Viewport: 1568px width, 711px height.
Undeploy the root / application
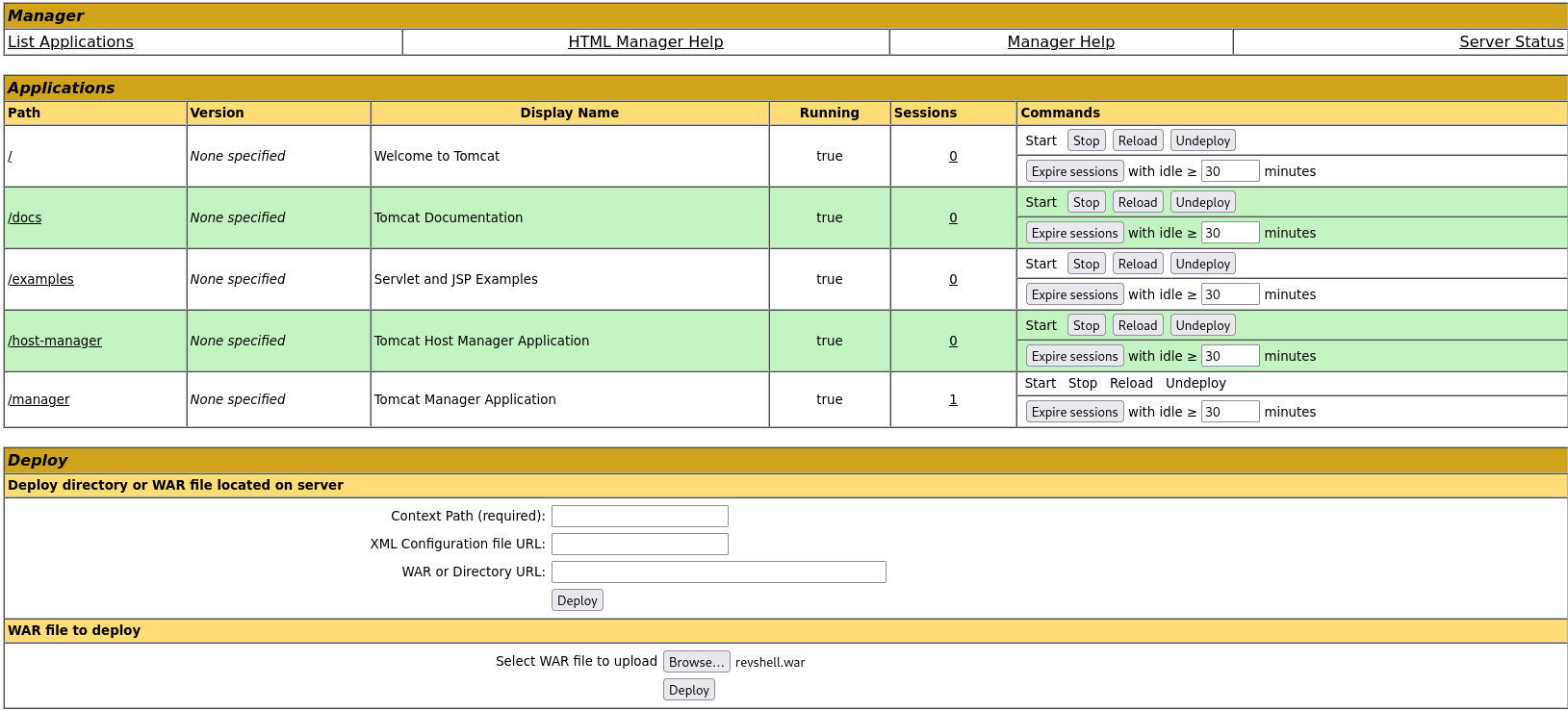click(1202, 140)
